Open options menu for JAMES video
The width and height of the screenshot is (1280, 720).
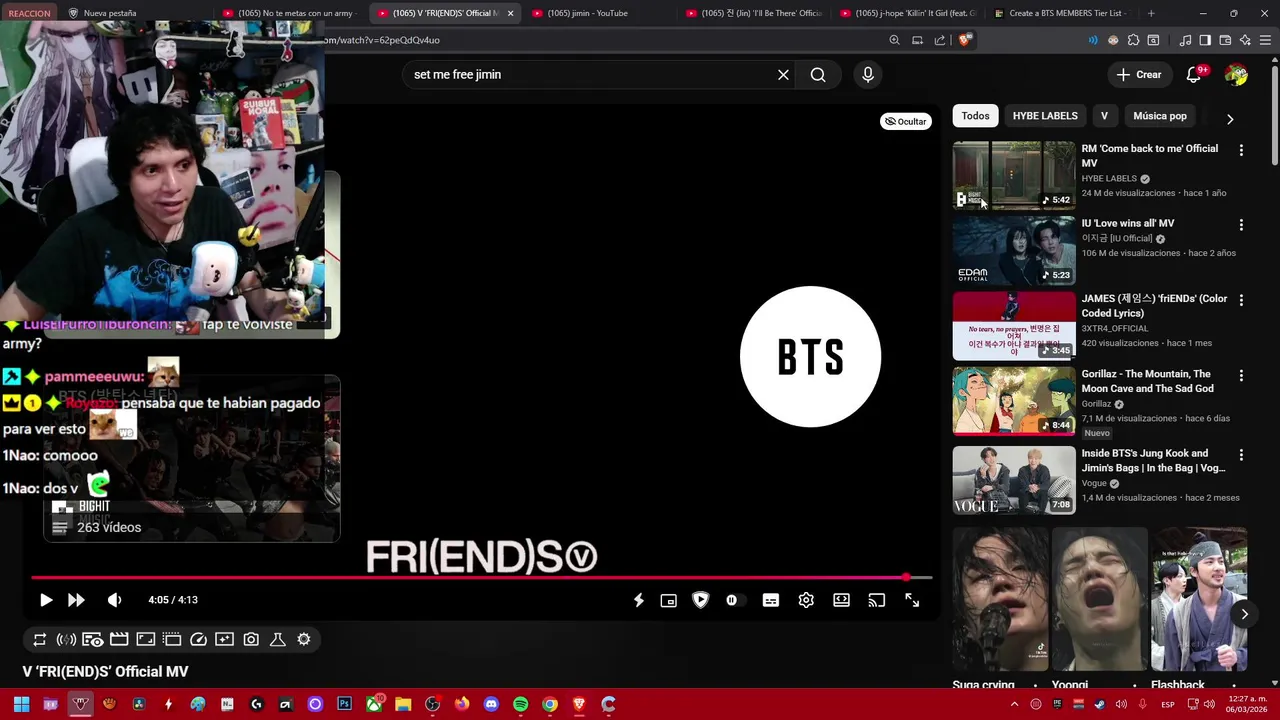click(1241, 300)
